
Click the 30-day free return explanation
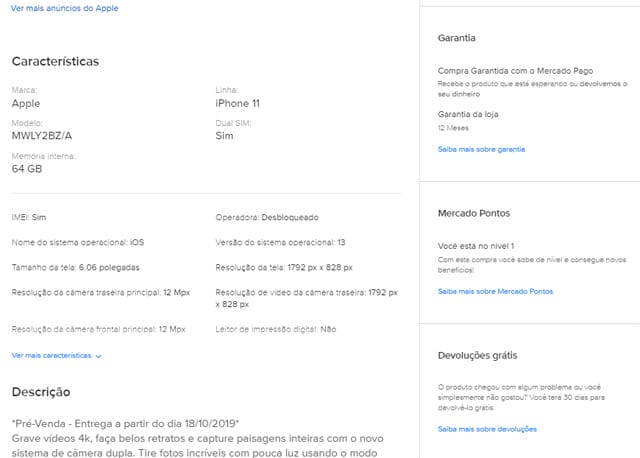[x=521, y=398]
